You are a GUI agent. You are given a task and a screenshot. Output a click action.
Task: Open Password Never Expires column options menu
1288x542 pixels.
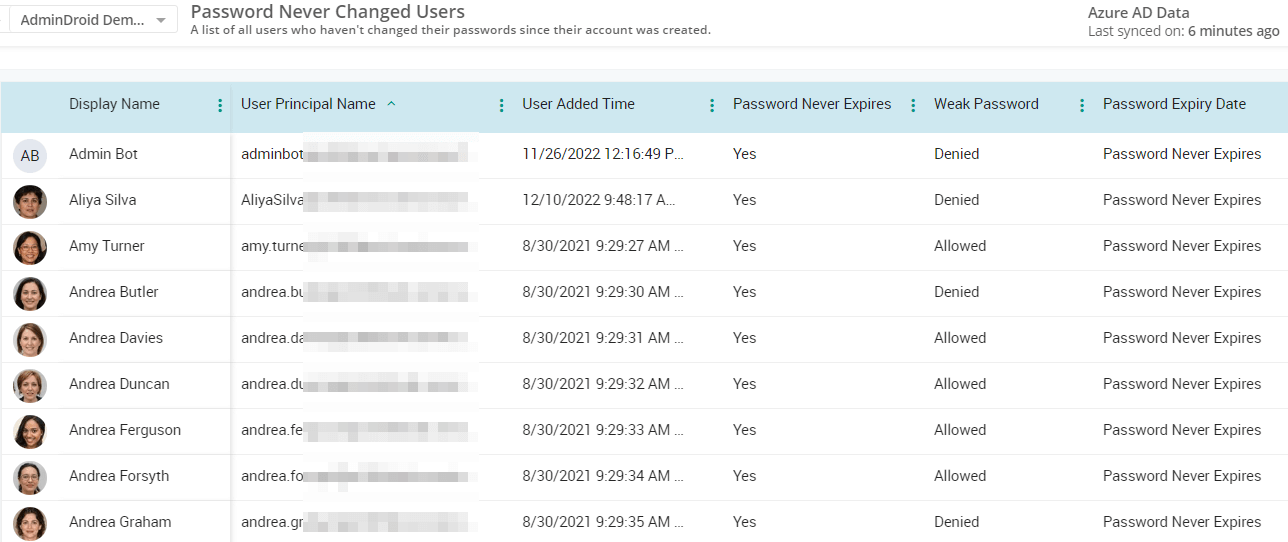tap(913, 105)
